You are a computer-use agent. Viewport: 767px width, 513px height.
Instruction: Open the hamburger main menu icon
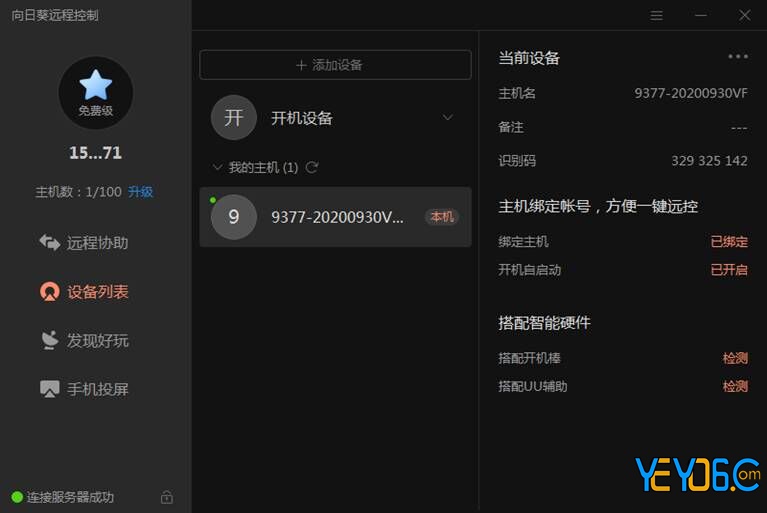[x=656, y=16]
